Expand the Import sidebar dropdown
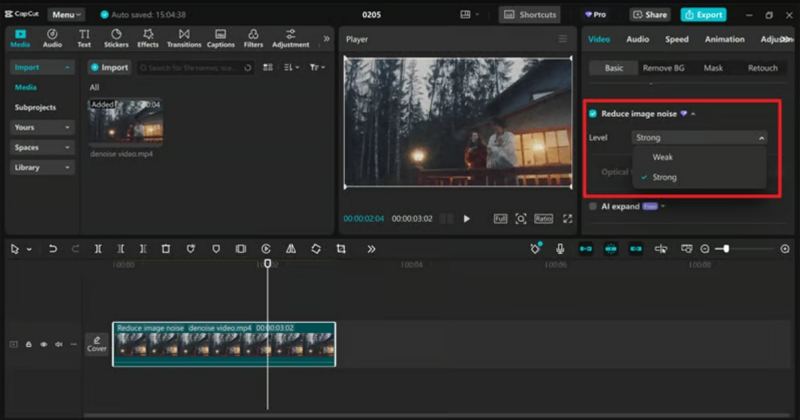 click(x=42, y=67)
